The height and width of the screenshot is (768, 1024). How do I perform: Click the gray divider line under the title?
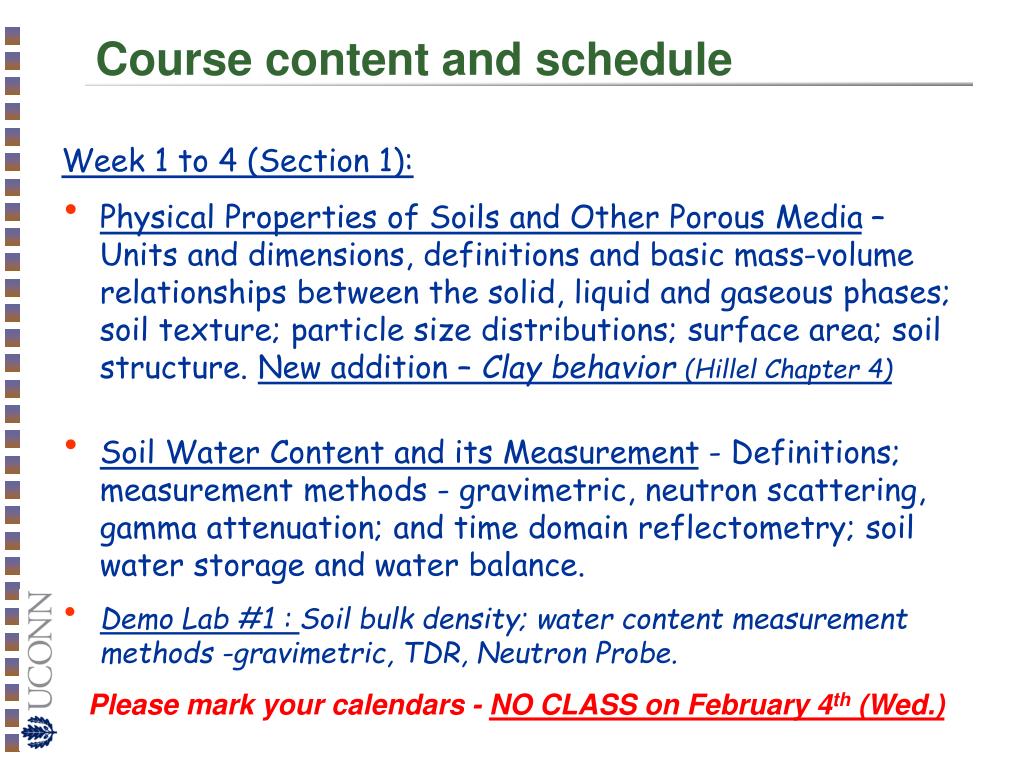529,84
